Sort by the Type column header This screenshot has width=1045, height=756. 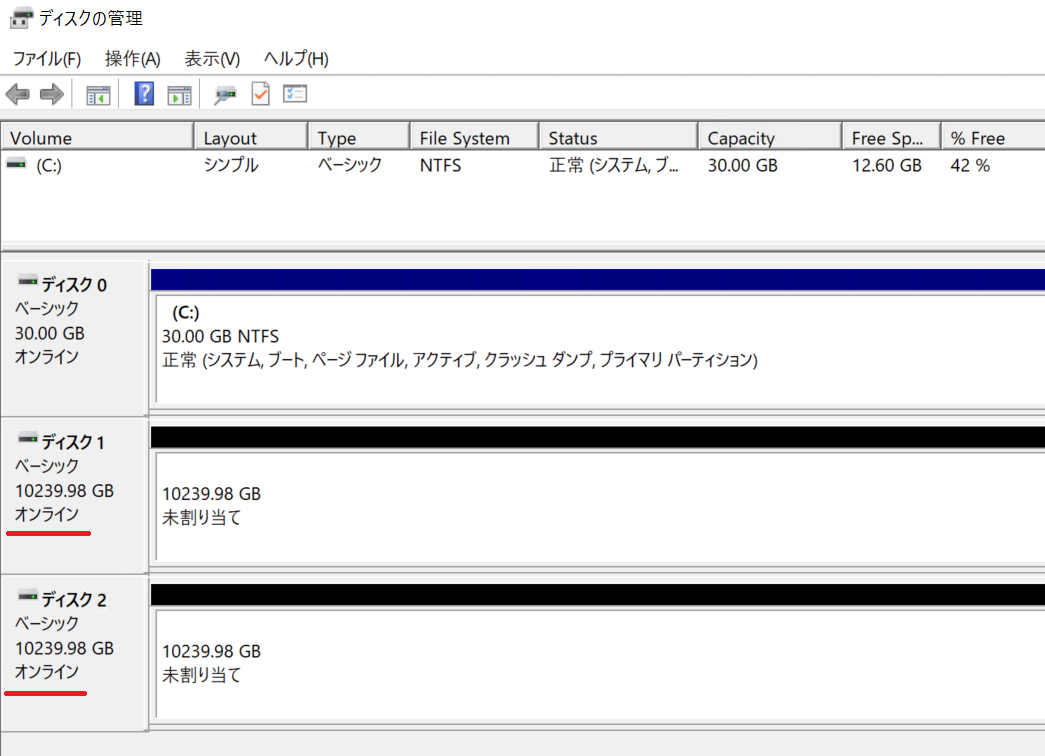pyautogui.click(x=359, y=138)
